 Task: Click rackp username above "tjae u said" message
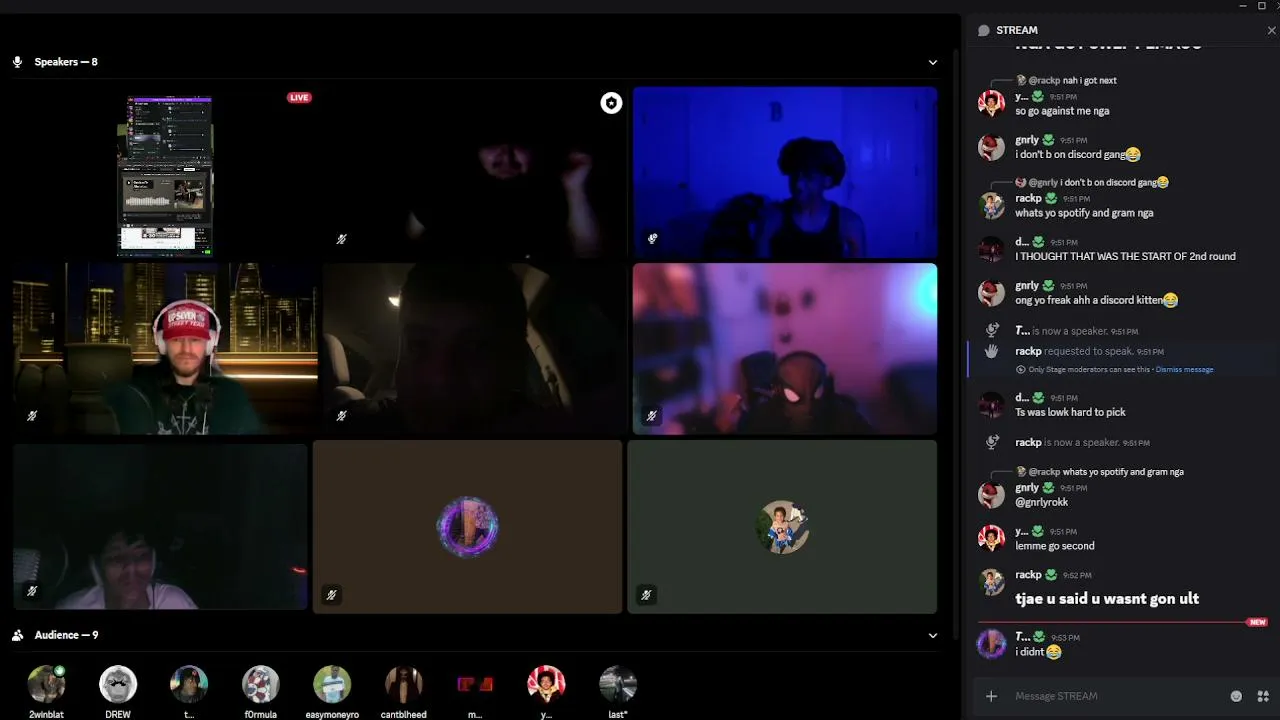[x=1028, y=575]
